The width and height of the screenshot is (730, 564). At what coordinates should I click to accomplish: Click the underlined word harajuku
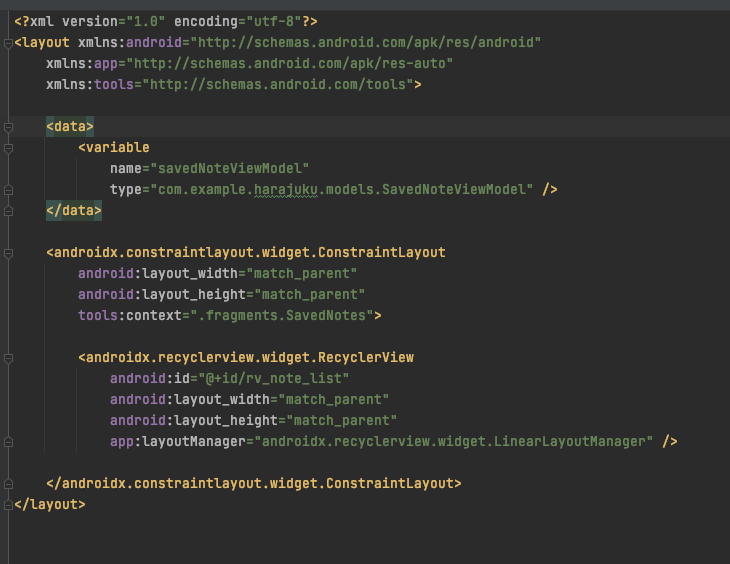(286, 190)
